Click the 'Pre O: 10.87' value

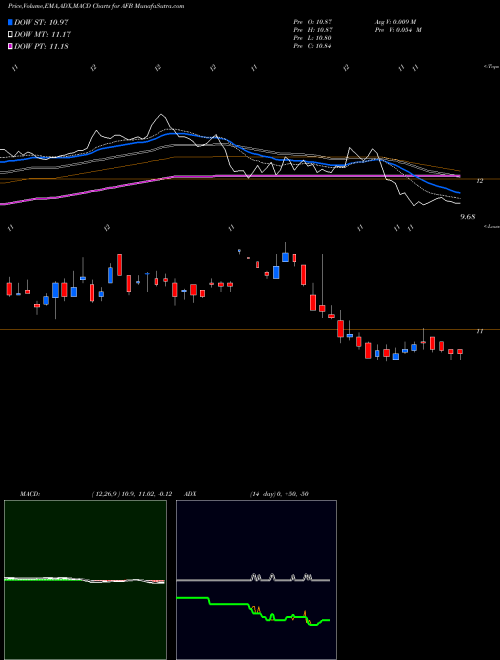pos(312,21)
